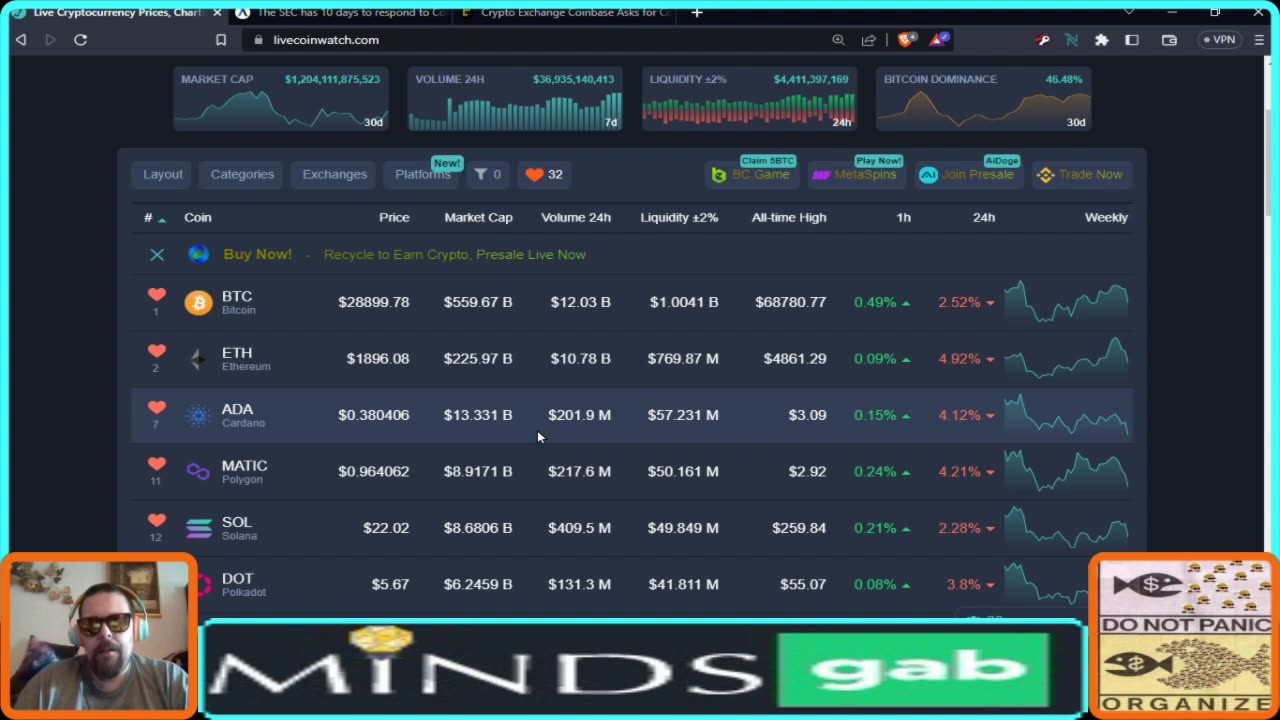Click the share icon in address bar

pyautogui.click(x=868, y=40)
